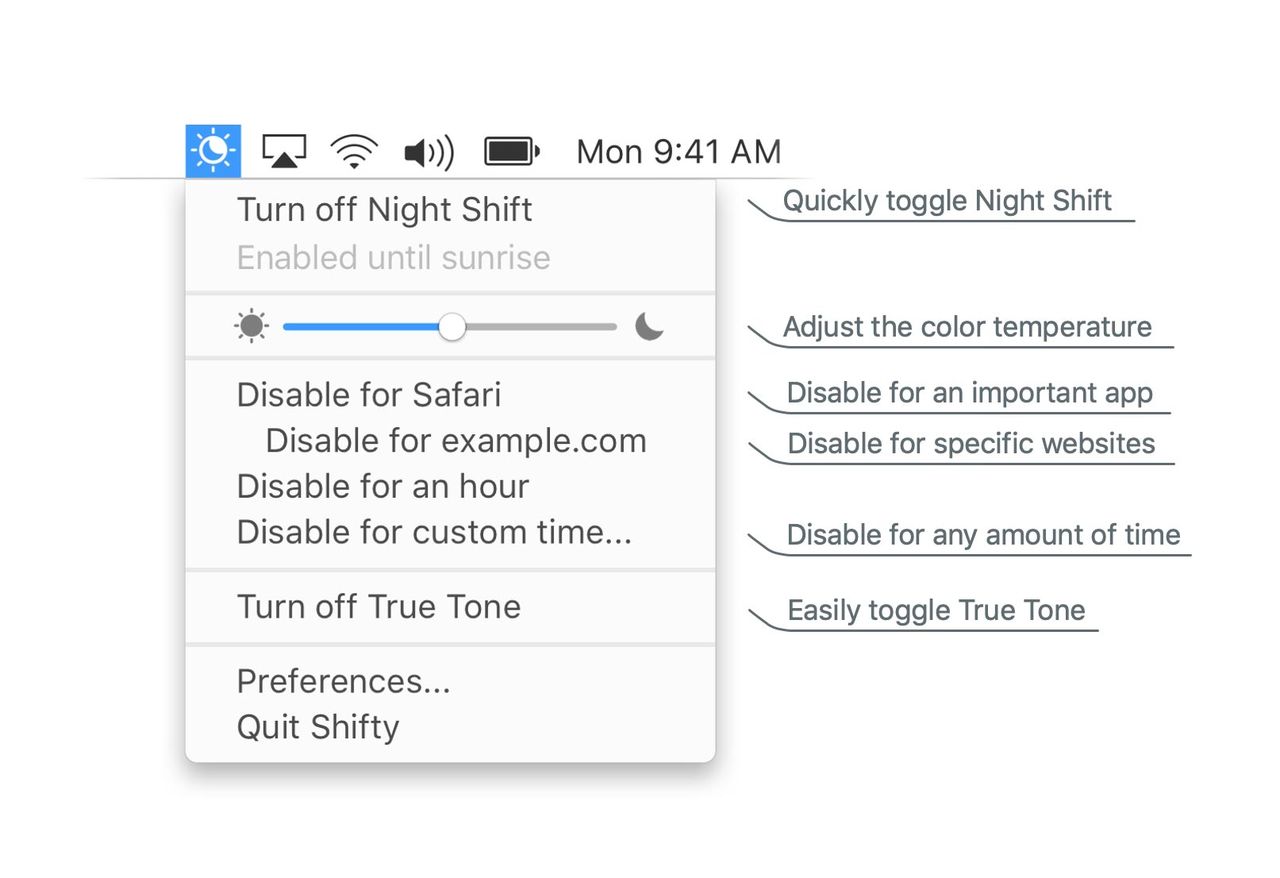Click the Mon 9:41 AM clock
The height and width of the screenshot is (878, 1280).
point(678,150)
